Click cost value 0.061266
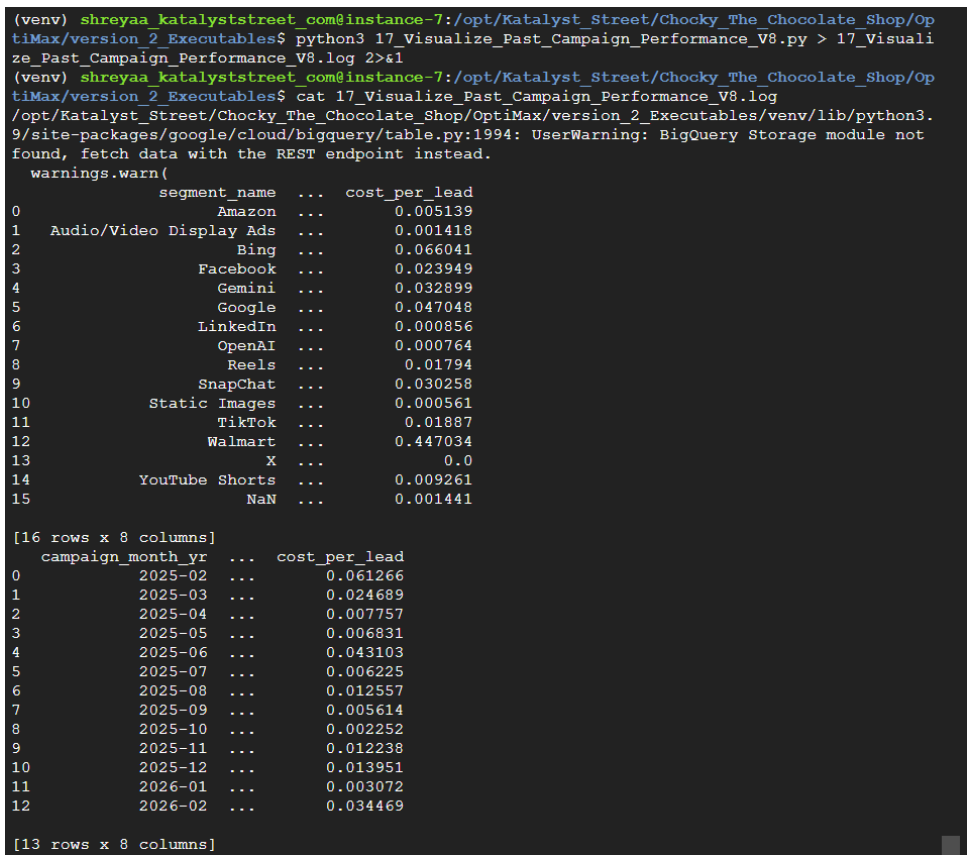The width and height of the screenshot is (972, 857). (x=364, y=576)
